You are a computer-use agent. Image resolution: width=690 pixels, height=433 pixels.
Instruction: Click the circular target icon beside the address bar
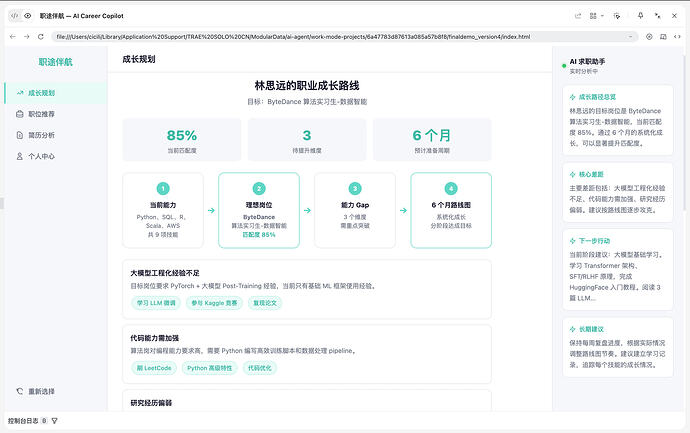click(x=649, y=37)
